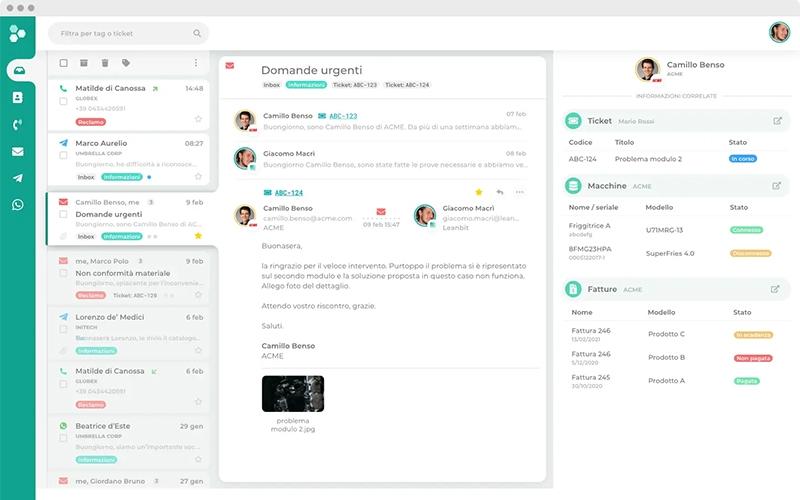This screenshot has width=800, height=500.
Task: Select the BFMG23HPA machine row
Action: pos(676,253)
